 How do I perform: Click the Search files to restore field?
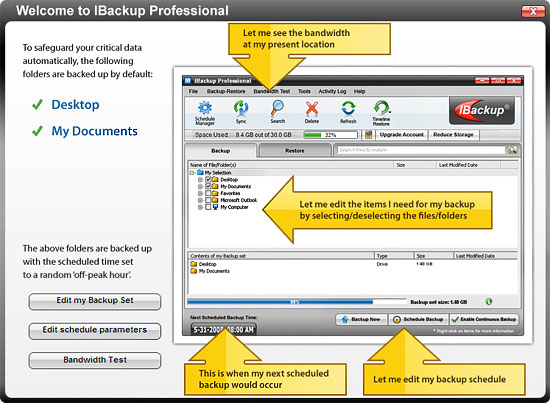coord(421,150)
